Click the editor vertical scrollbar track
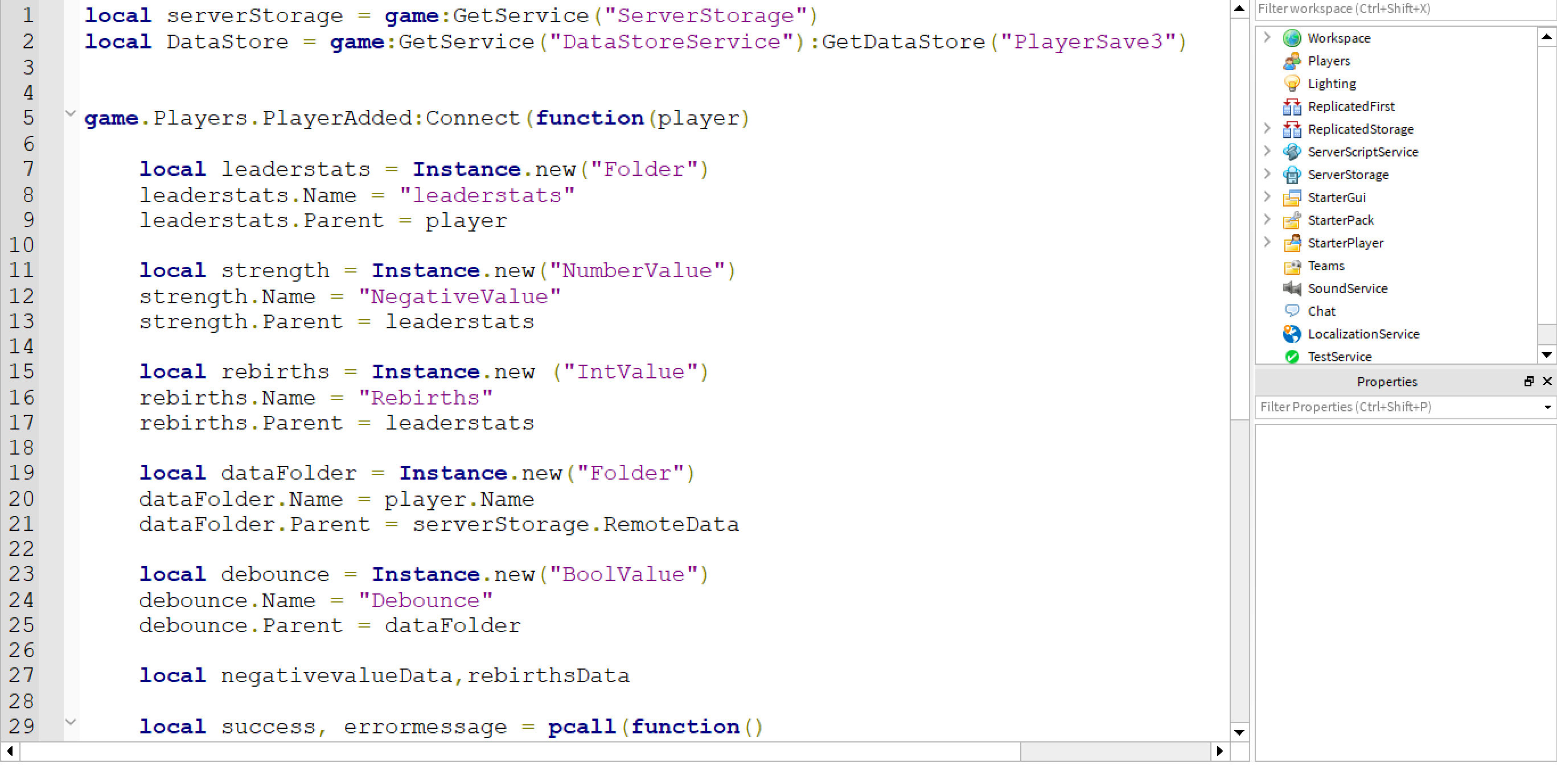Image resolution: width=1557 pixels, height=784 pixels. click(x=1239, y=571)
